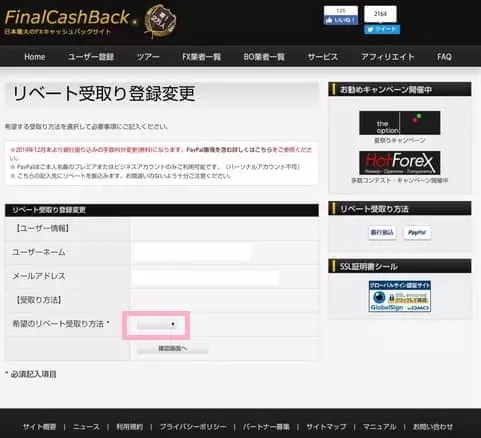This screenshot has width=481, height=438.
Task: Open the アフィリエイト menu item
Action: click(x=388, y=57)
